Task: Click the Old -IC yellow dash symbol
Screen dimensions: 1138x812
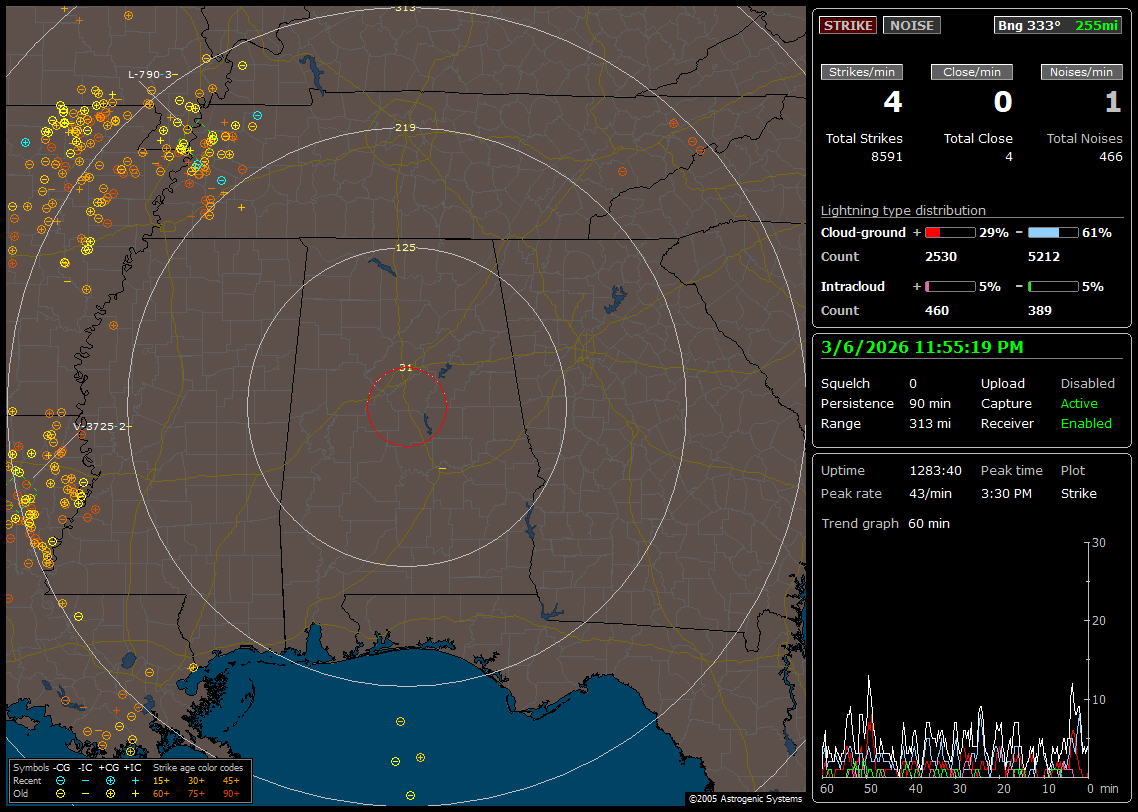Action: point(86,793)
